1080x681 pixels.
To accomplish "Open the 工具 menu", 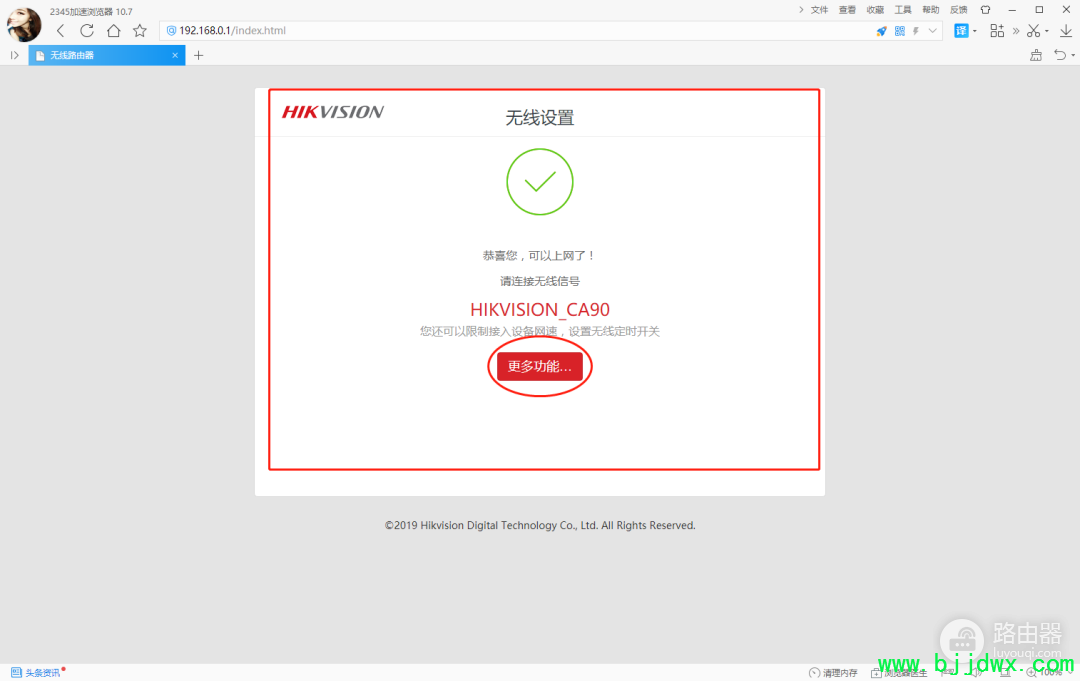I will coord(903,10).
